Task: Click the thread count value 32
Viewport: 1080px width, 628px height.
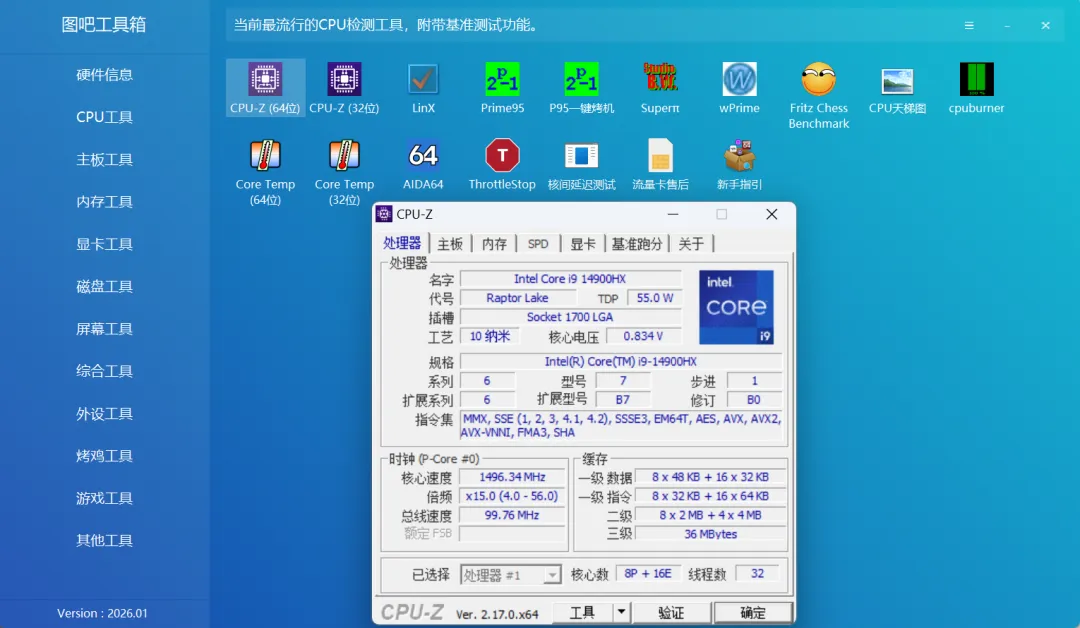Action: tap(757, 574)
